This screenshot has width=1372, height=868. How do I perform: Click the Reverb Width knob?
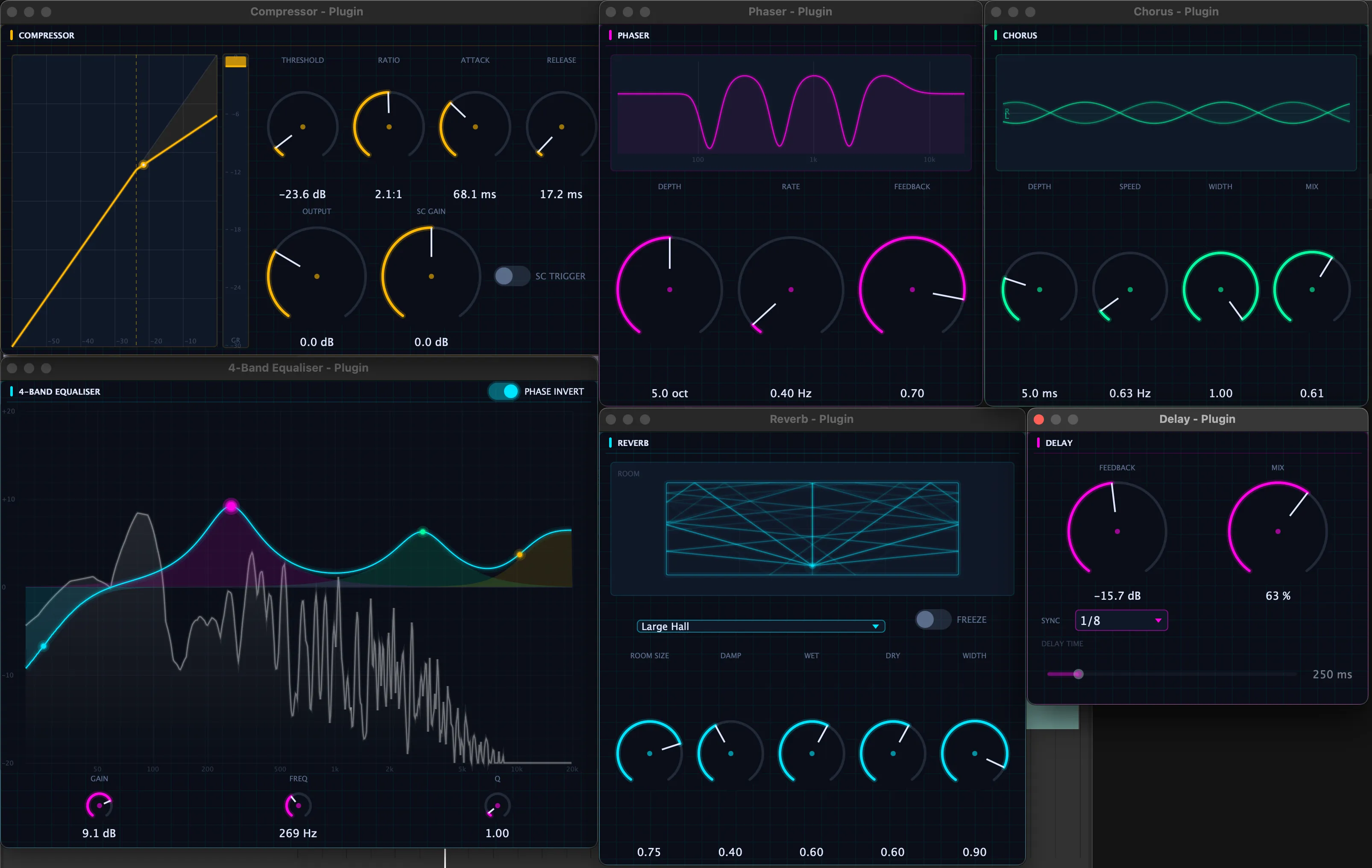pos(974,754)
